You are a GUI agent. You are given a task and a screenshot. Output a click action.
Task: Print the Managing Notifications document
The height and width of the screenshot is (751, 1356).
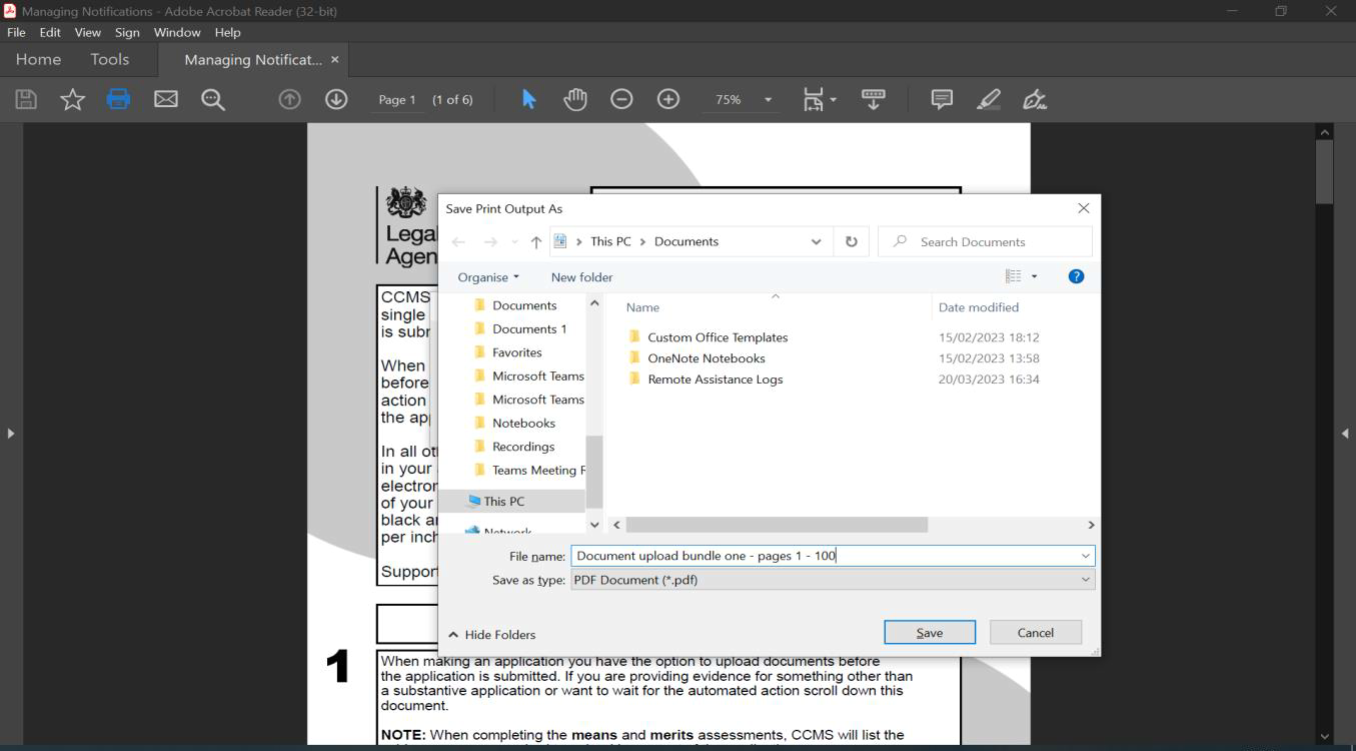pos(118,99)
